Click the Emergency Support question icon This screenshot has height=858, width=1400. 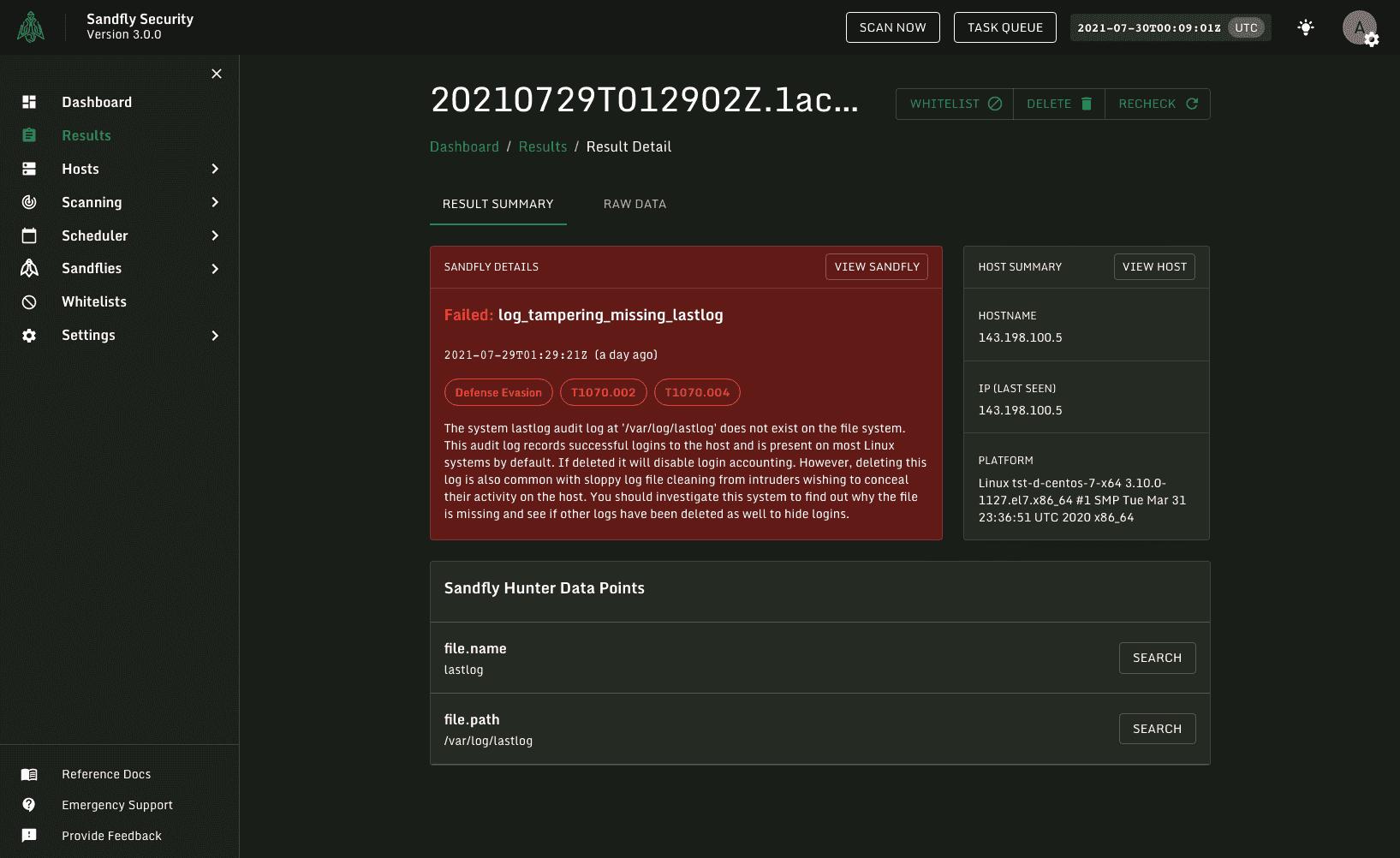click(x=29, y=805)
